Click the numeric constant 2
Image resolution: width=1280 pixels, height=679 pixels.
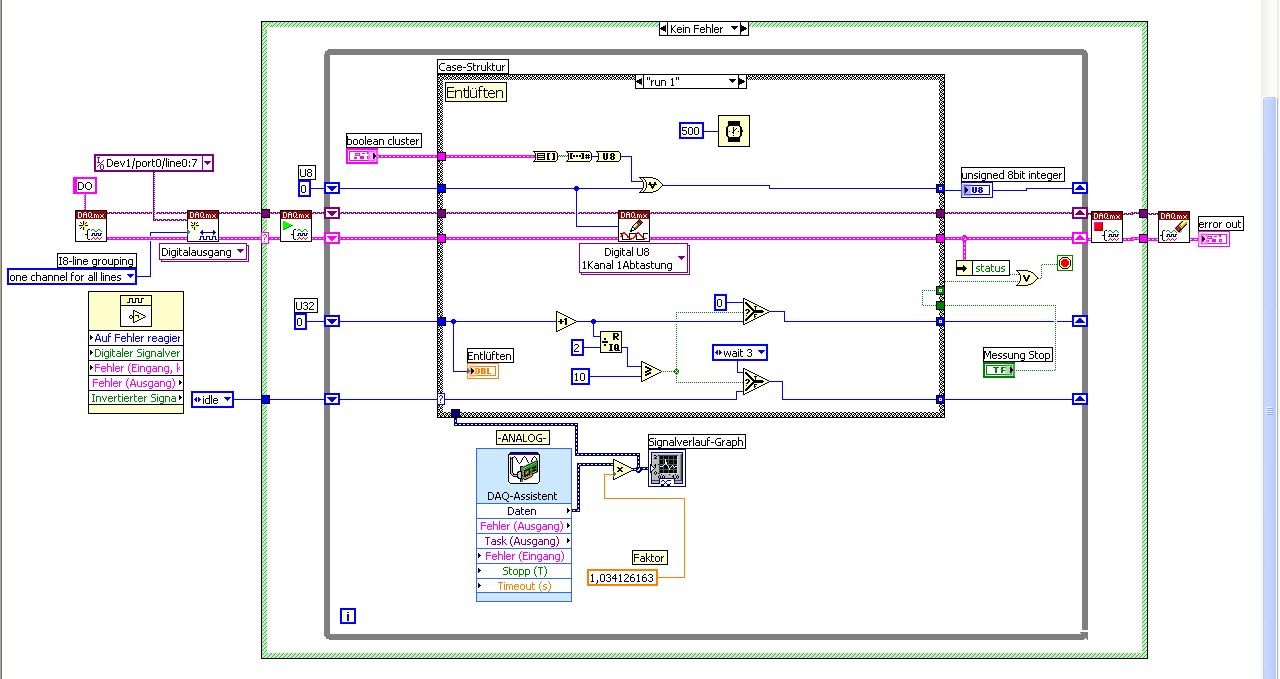(x=577, y=347)
